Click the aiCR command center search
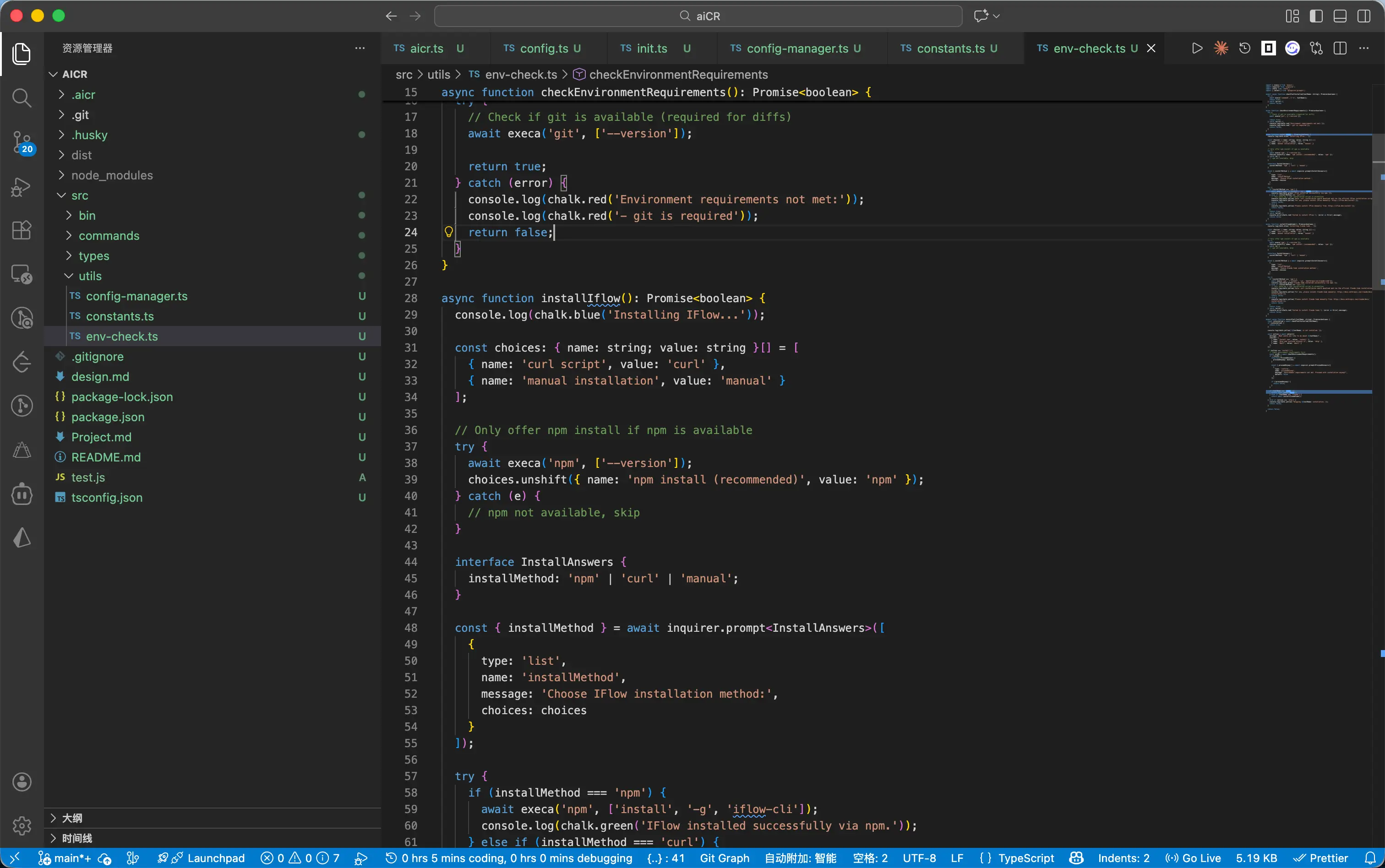The height and width of the screenshot is (868, 1385). [698, 16]
